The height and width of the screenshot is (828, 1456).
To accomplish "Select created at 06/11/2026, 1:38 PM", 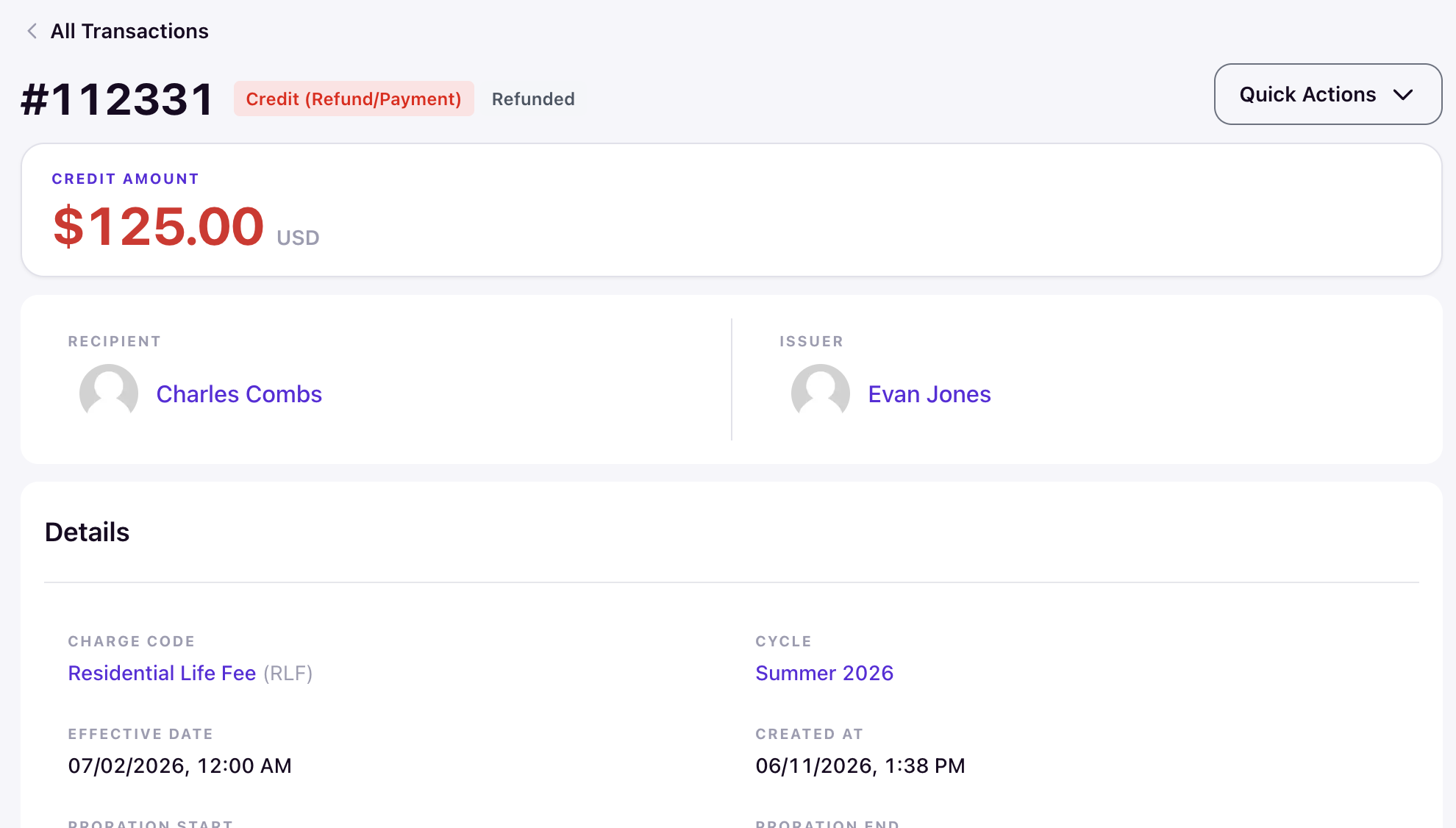I will coord(860,765).
